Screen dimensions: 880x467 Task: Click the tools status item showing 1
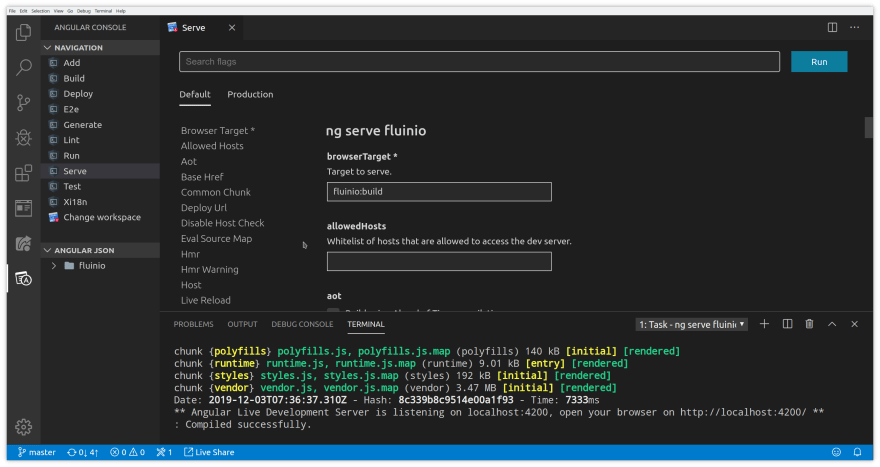coord(164,452)
